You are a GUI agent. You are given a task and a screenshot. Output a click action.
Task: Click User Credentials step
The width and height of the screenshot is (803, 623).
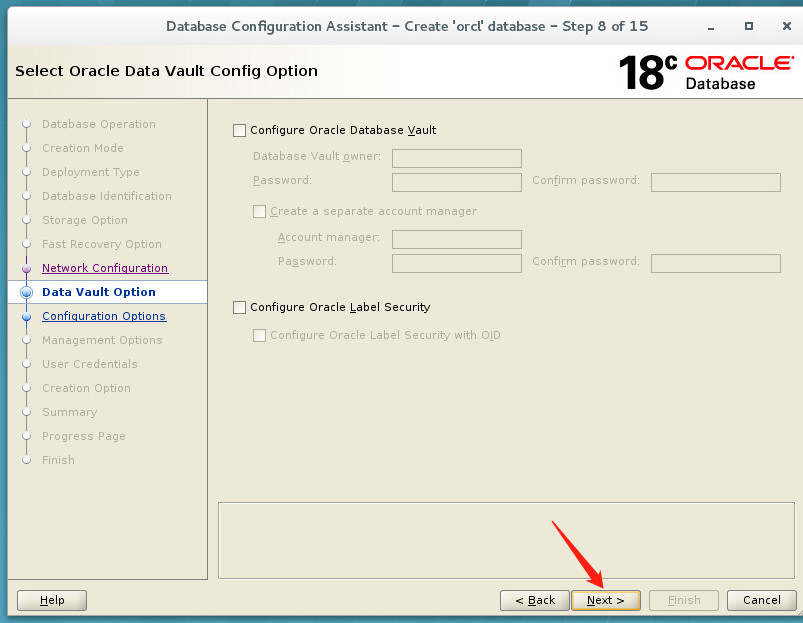click(90, 364)
